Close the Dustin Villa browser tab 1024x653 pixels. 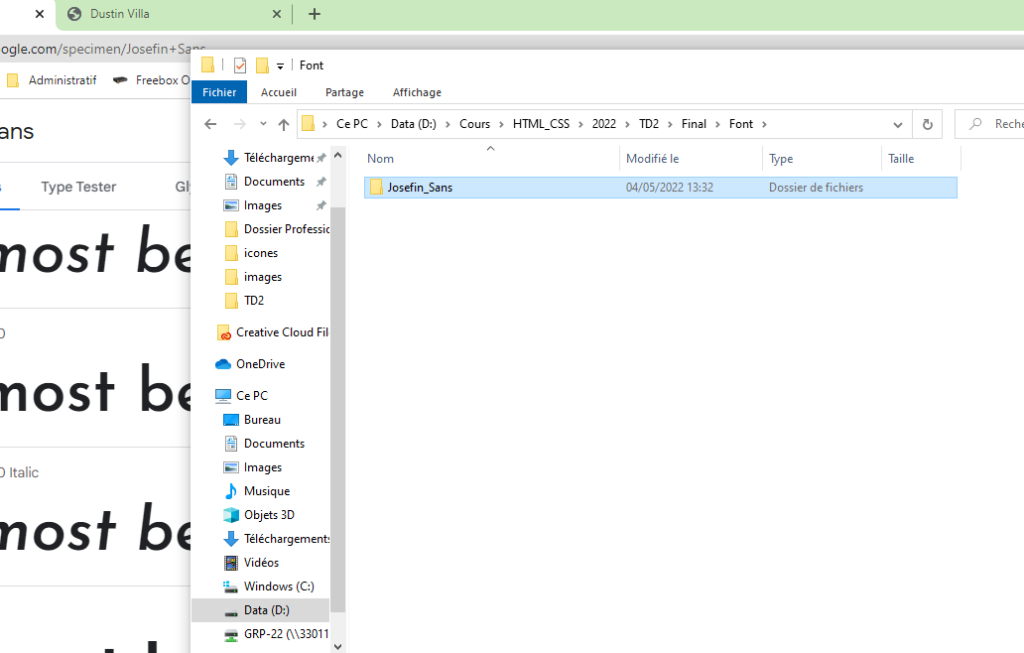click(277, 14)
